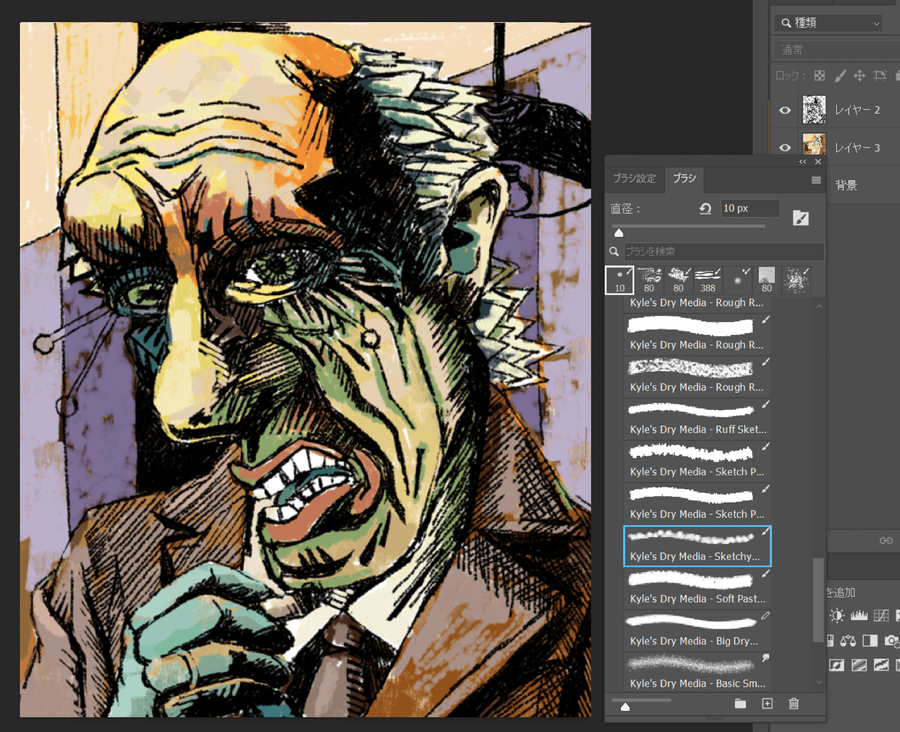Create a new brush preset
900x732 pixels.
point(767,703)
